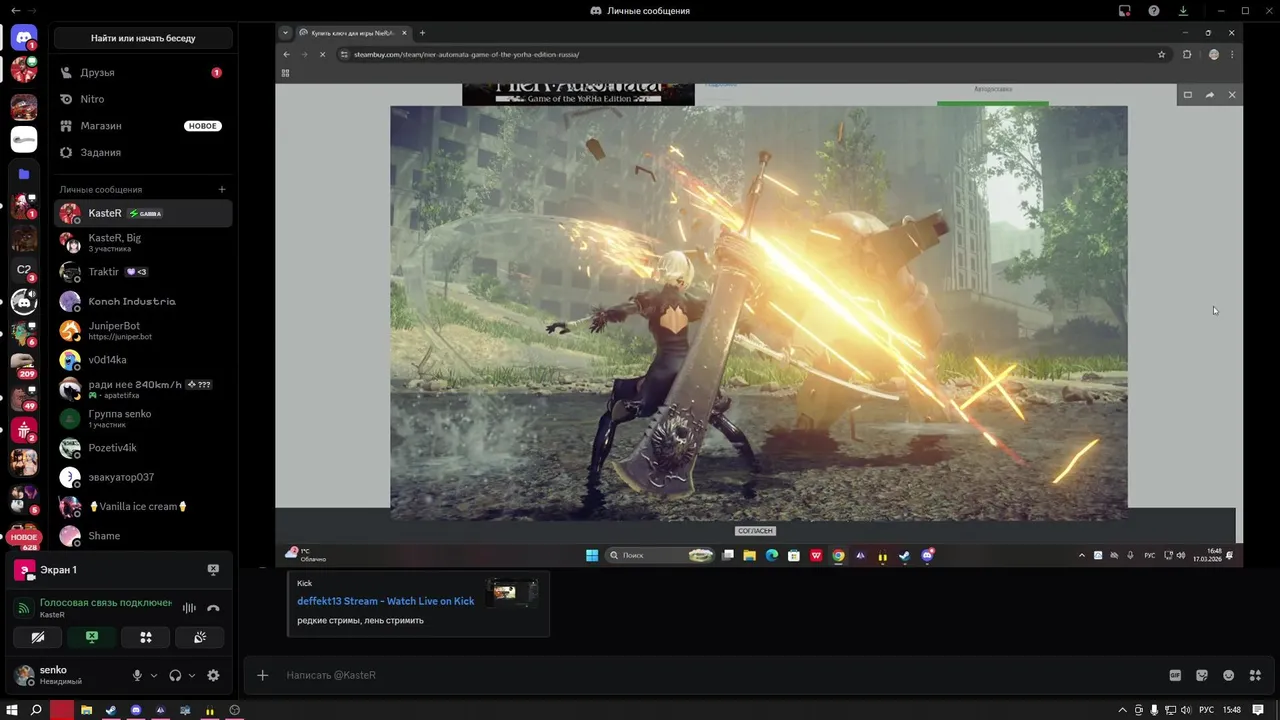Open Nitro page
The height and width of the screenshot is (720, 1280).
pos(143,99)
